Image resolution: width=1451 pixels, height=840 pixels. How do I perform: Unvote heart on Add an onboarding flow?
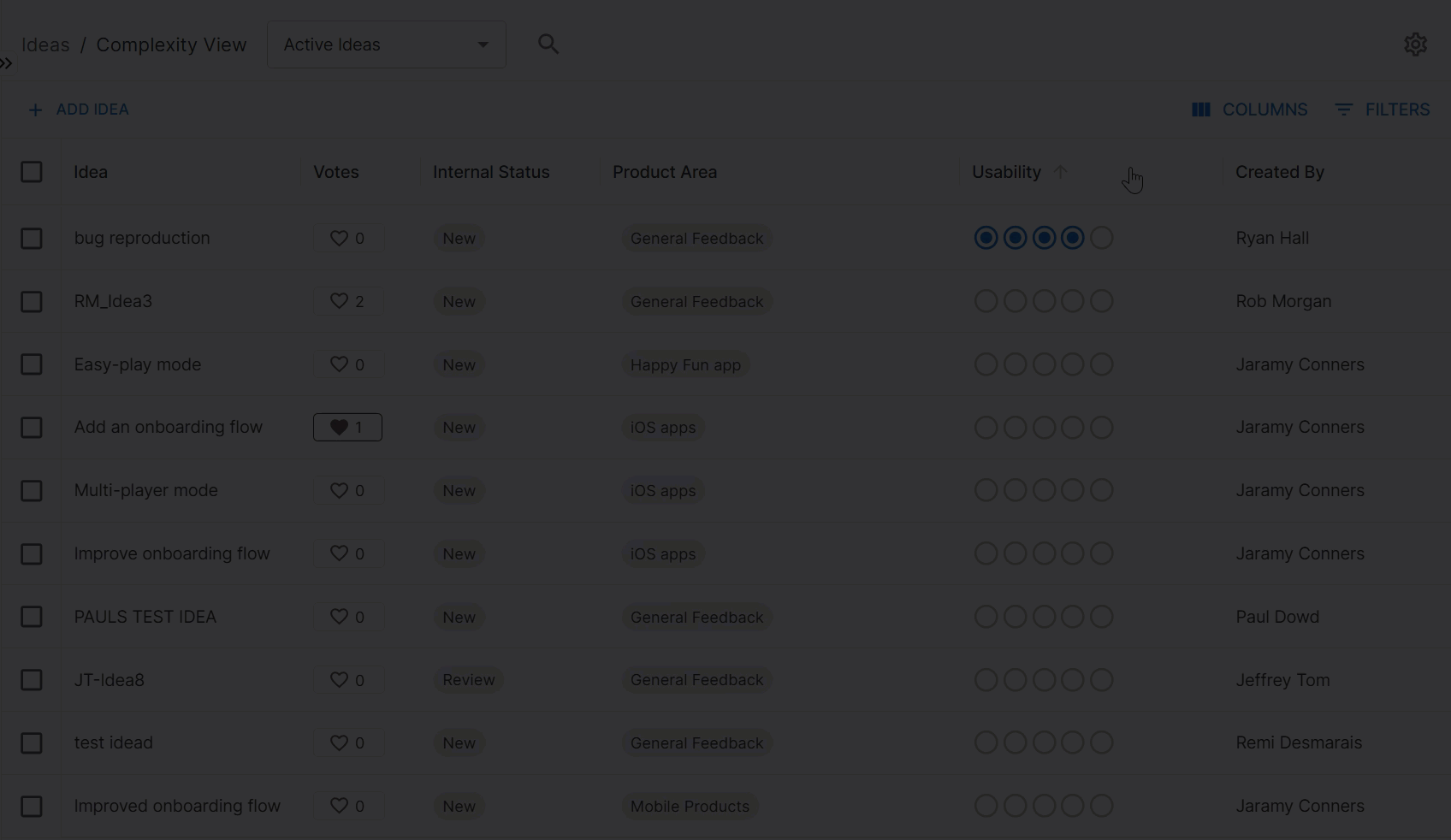tap(339, 427)
